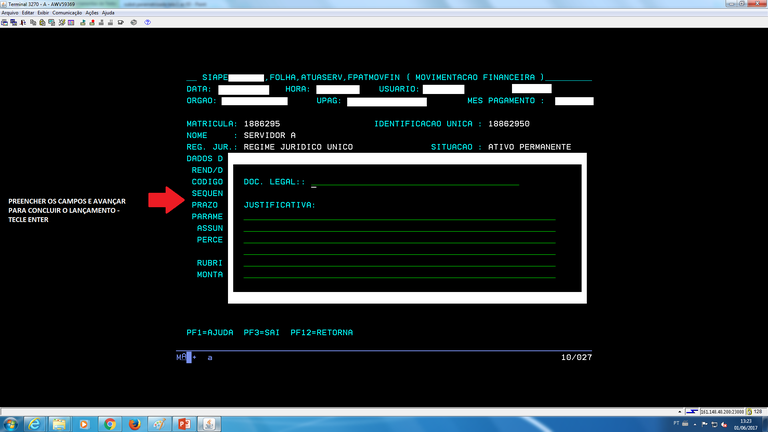The width and height of the screenshot is (768, 432).
Task: Open the Ações menu
Action: tap(92, 13)
